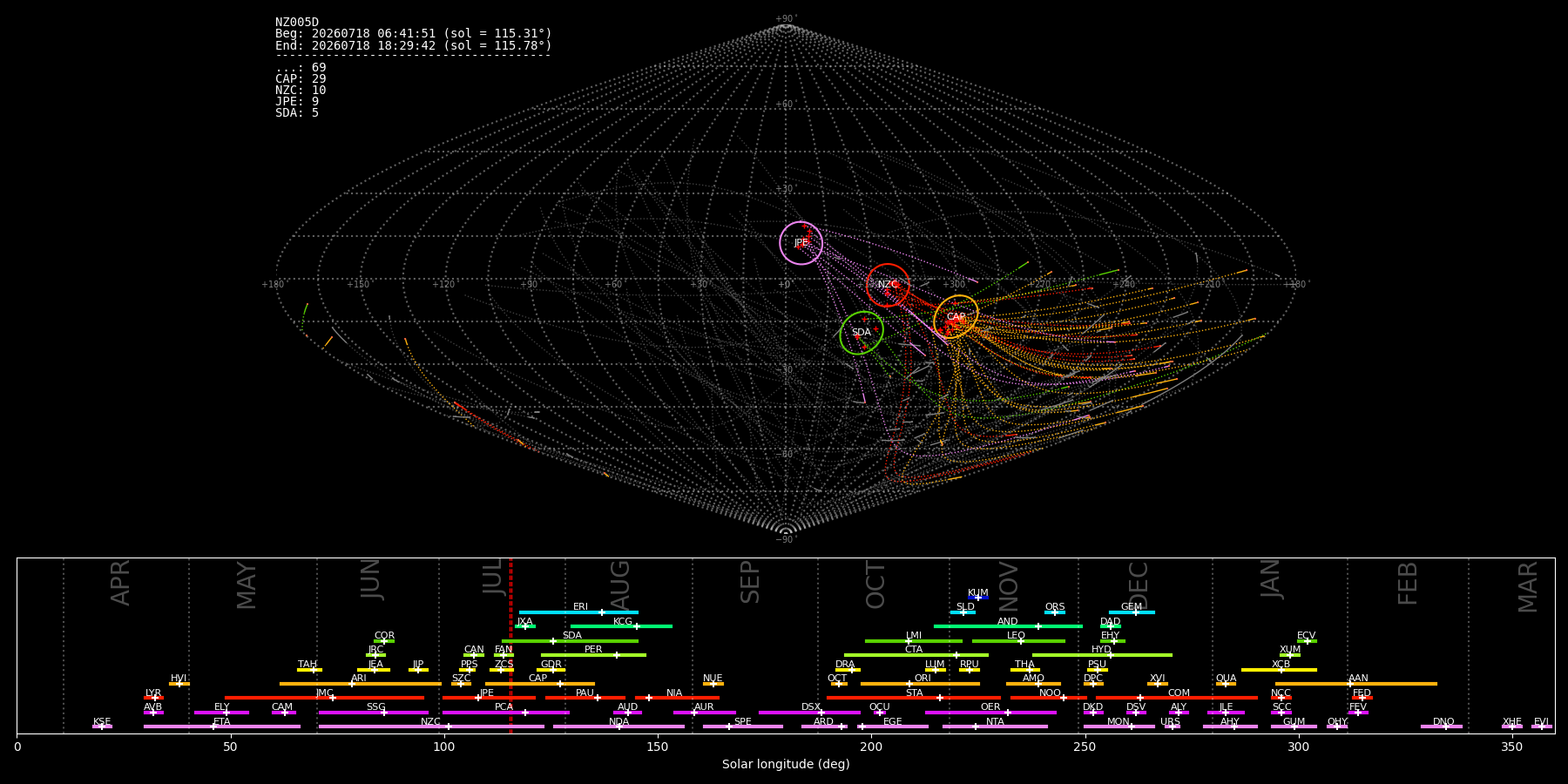The height and width of the screenshot is (784, 1568).
Task: Click the GEM cyan bar in the timeline
Action: click(x=1132, y=612)
